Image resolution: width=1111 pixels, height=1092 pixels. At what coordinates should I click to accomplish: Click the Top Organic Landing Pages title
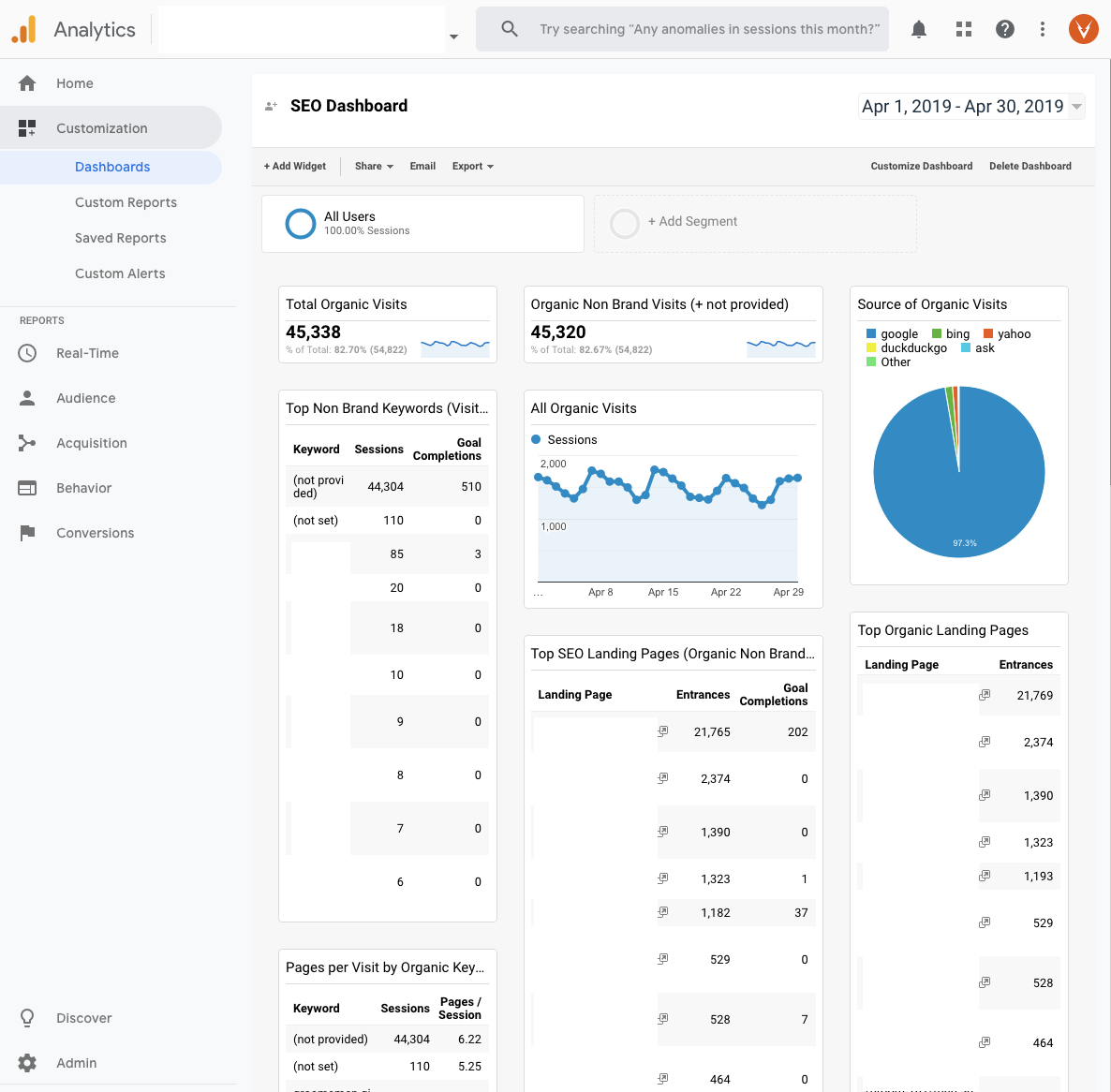pos(942,630)
